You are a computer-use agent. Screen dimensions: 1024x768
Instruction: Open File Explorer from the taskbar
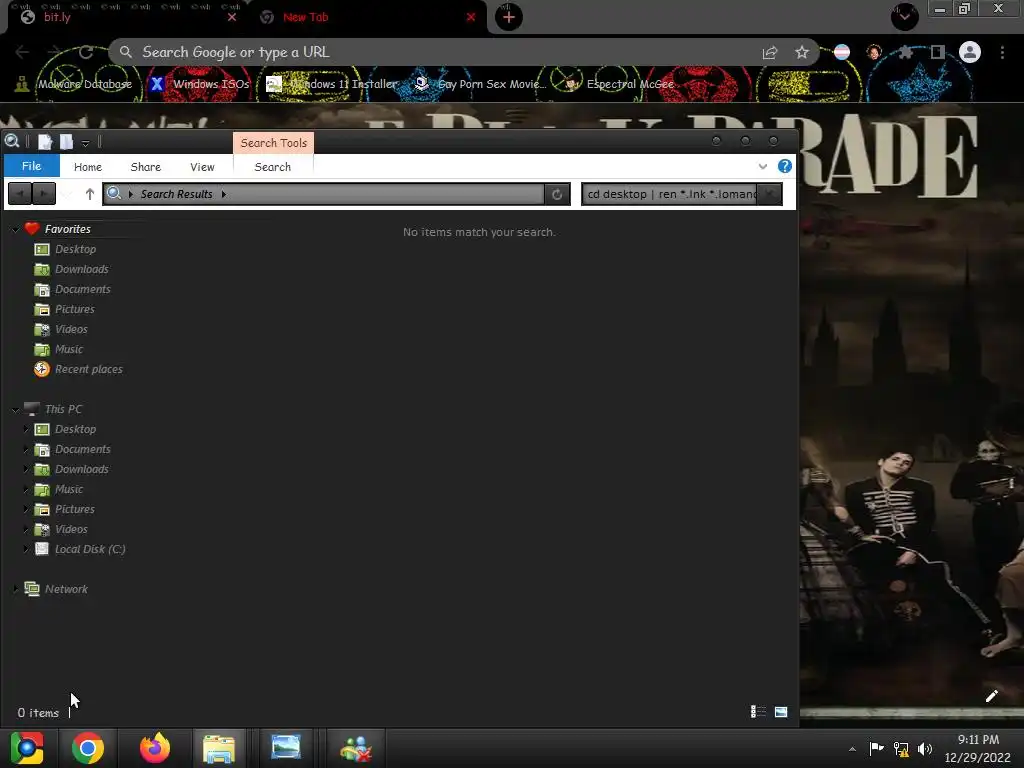coord(219,748)
